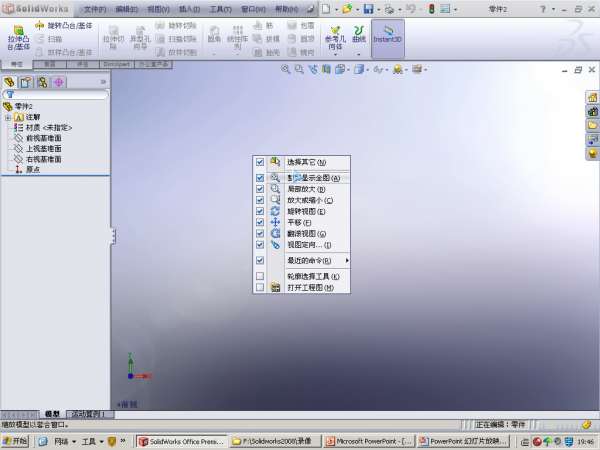Image resolution: width=600 pixels, height=450 pixels.
Task: Uncheck the box beside 最近的命令
Action: tap(260, 261)
